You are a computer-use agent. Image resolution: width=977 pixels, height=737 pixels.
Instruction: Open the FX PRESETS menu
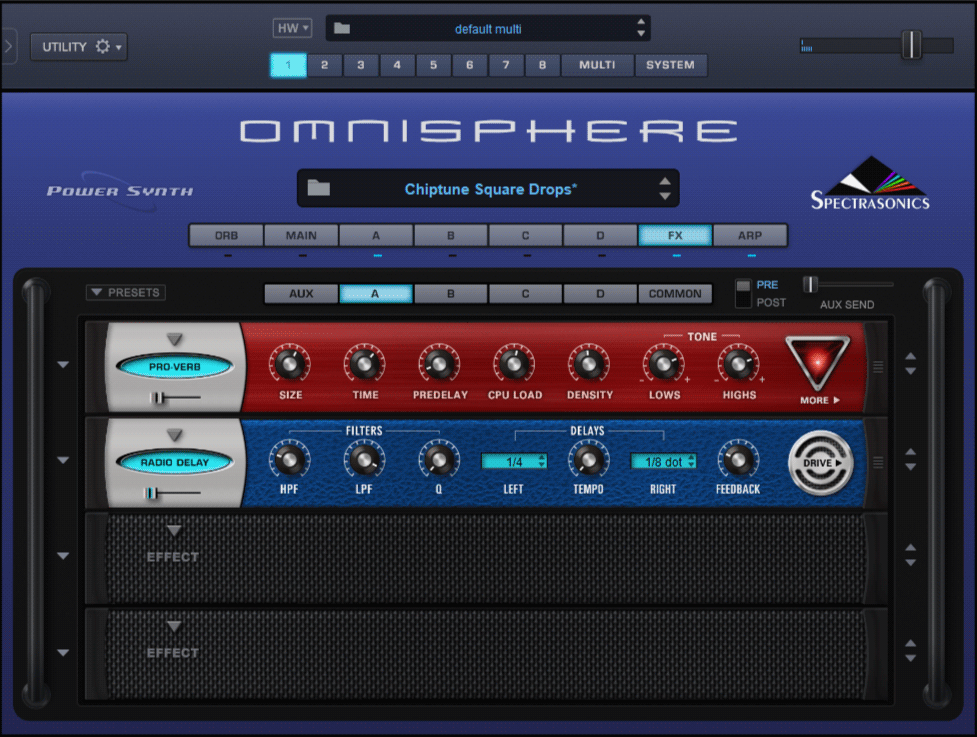[x=125, y=292]
